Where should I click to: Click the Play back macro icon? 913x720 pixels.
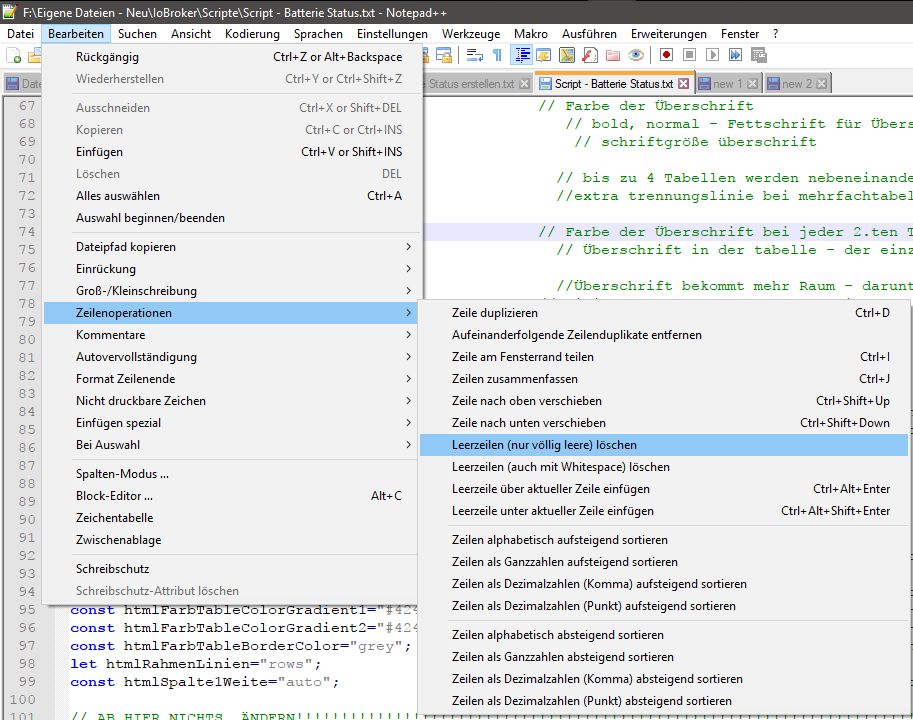coord(712,55)
